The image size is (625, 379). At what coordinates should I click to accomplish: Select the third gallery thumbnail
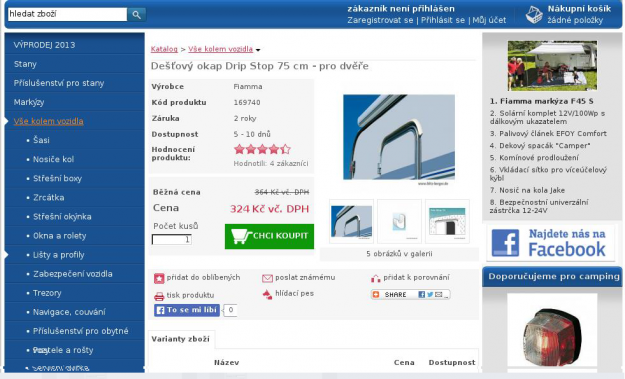tap(447, 222)
